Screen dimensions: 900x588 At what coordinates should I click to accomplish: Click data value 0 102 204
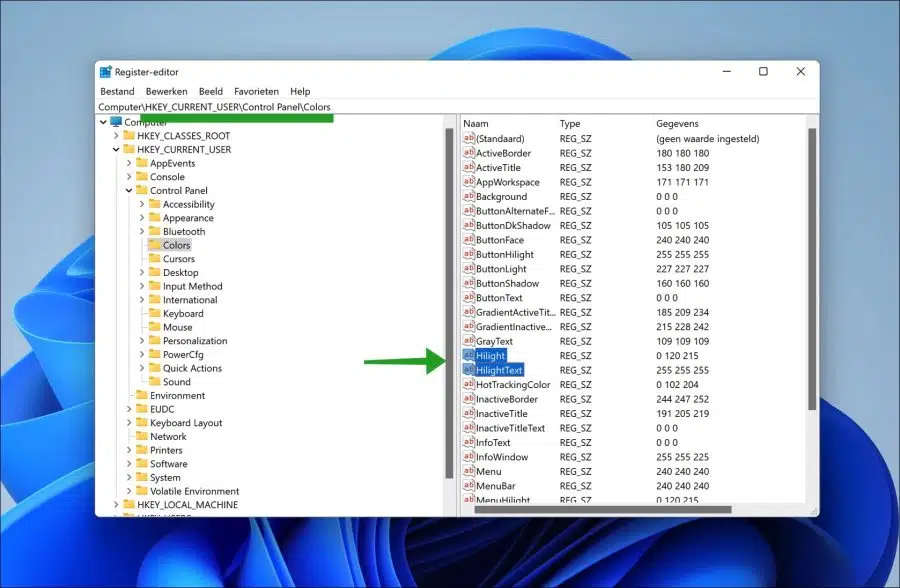(x=677, y=385)
